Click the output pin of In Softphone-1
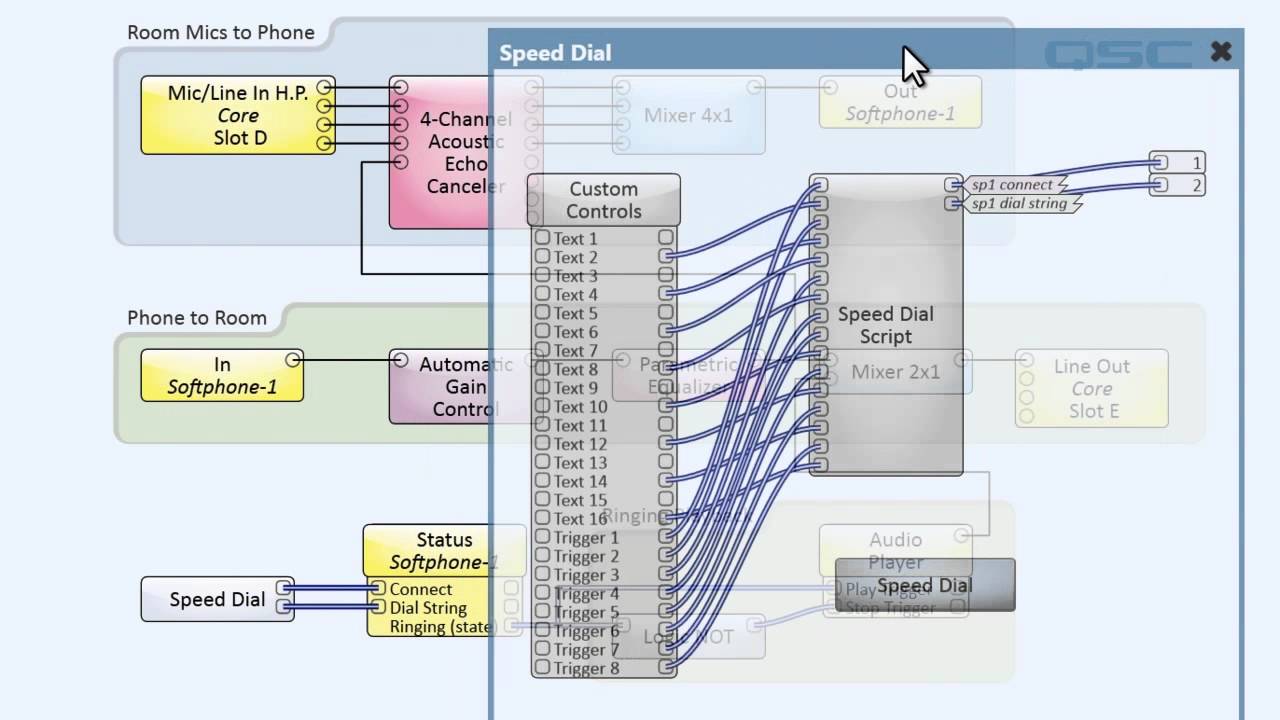The width and height of the screenshot is (1280, 720). tap(292, 359)
